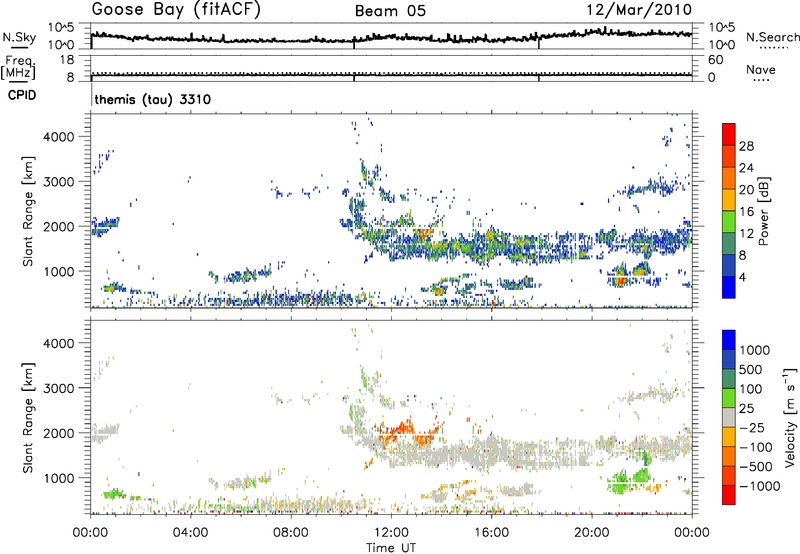The width and height of the screenshot is (800, 554).
Task: Select the "N.Sky" legend label
Action: [19, 37]
